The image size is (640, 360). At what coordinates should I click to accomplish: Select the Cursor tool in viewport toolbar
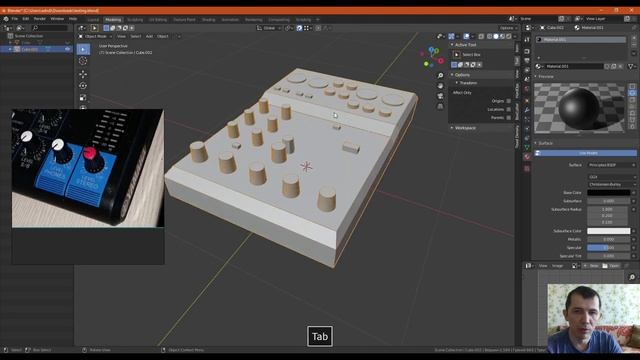(83, 61)
